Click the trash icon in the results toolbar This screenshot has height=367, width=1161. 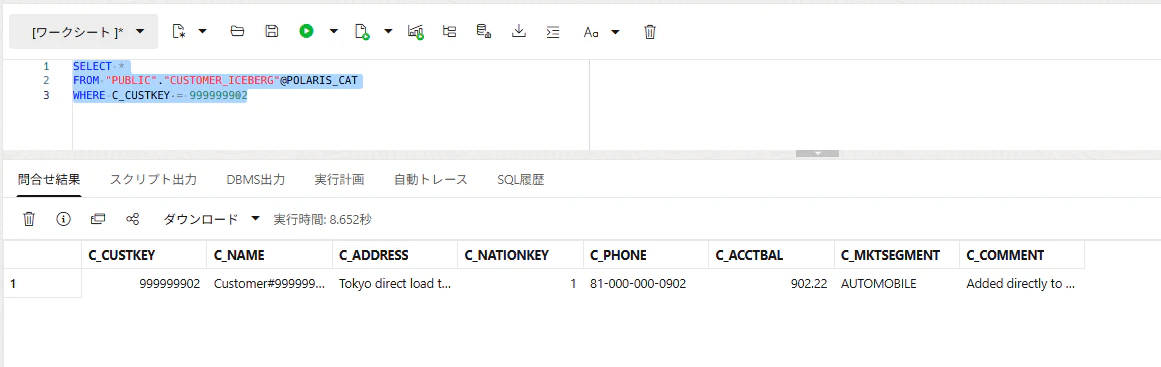29,219
